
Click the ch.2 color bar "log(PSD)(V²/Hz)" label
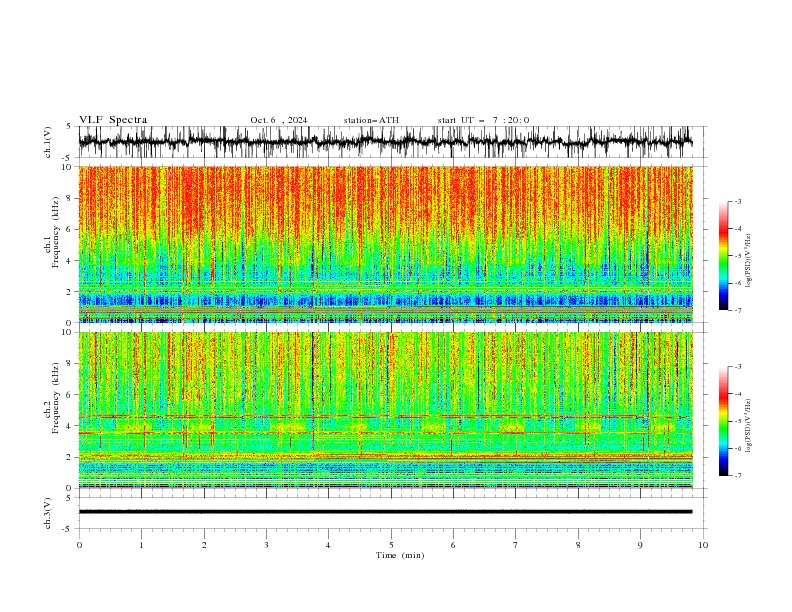click(x=748, y=425)
